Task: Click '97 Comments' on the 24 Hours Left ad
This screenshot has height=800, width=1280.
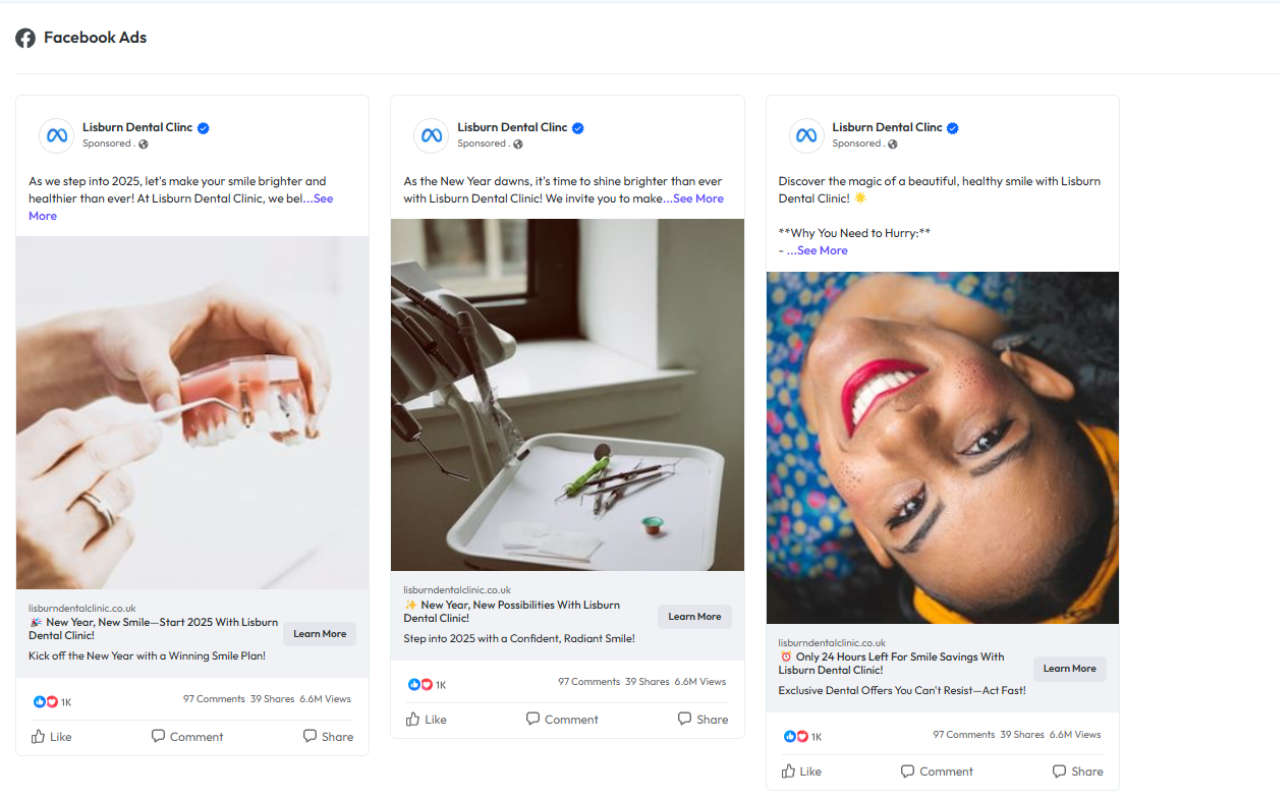Action: click(x=964, y=734)
